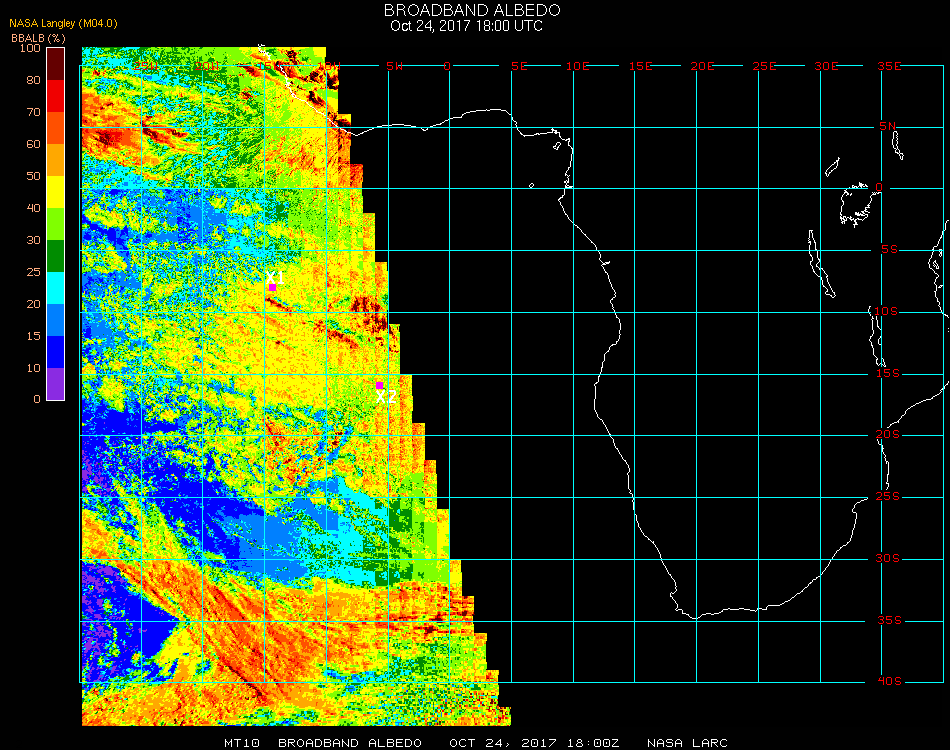Pick the yellow 40-50 legend swatch
The image size is (950, 750).
(56, 193)
